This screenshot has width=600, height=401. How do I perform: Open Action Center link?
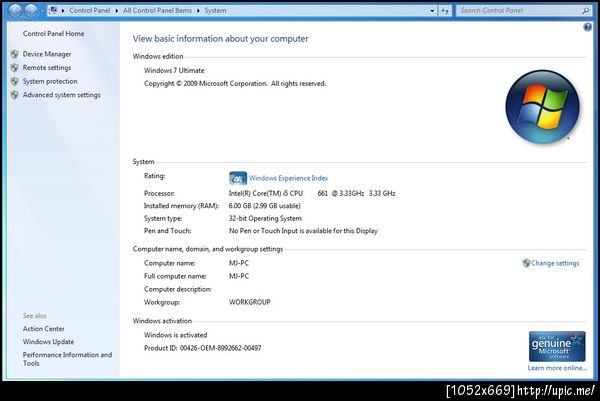pos(43,329)
